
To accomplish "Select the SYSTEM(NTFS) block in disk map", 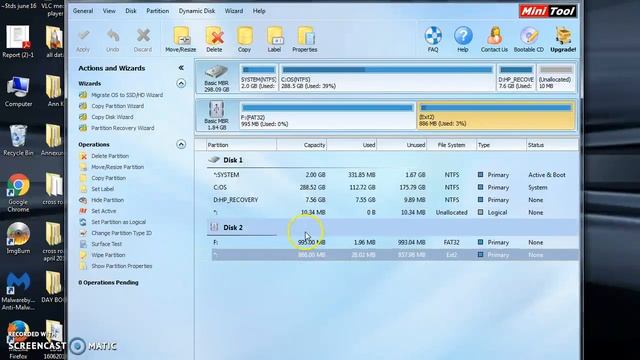I will click(258, 77).
